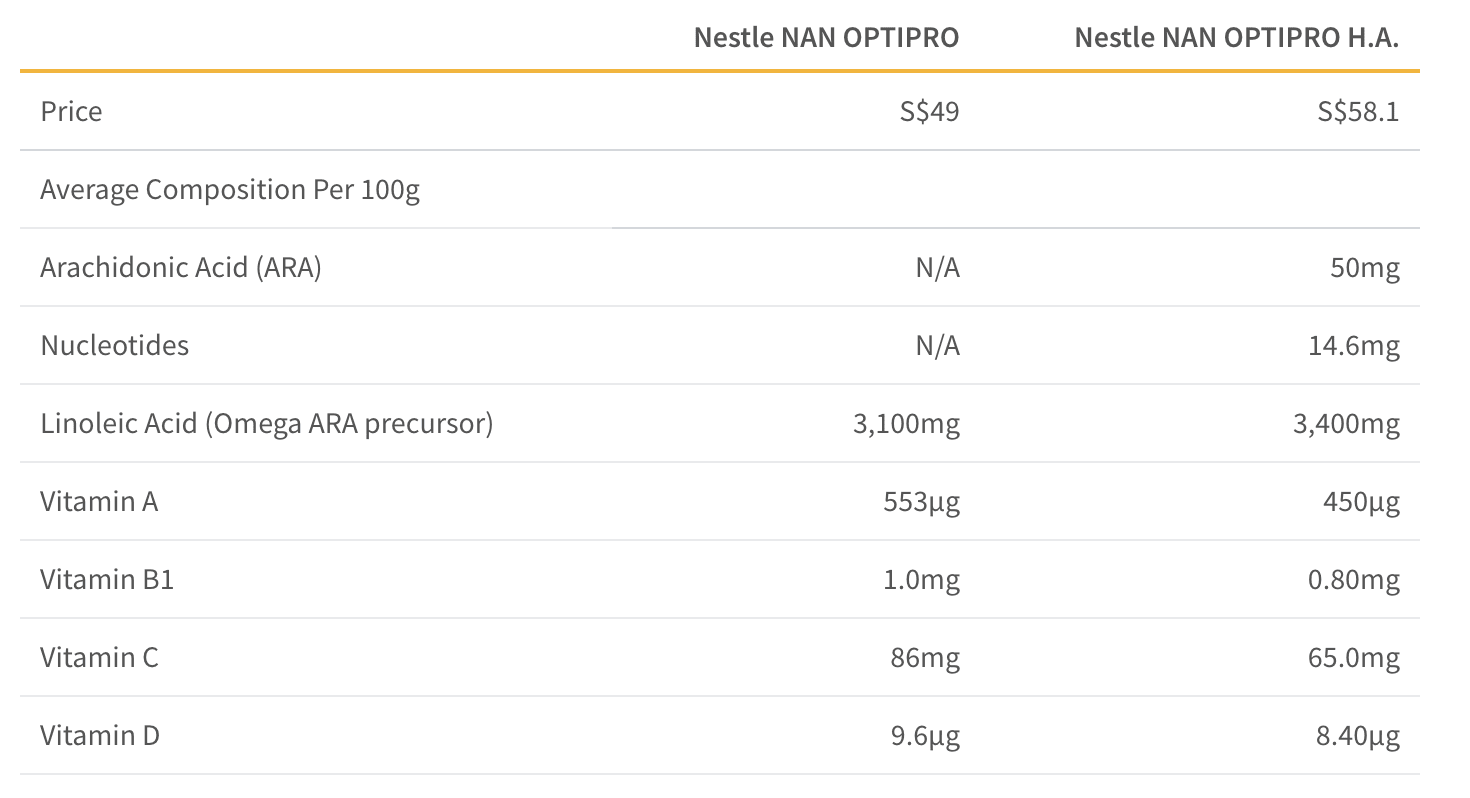Click the S$49 price value
Image resolution: width=1470 pixels, height=798 pixels.
pos(928,111)
